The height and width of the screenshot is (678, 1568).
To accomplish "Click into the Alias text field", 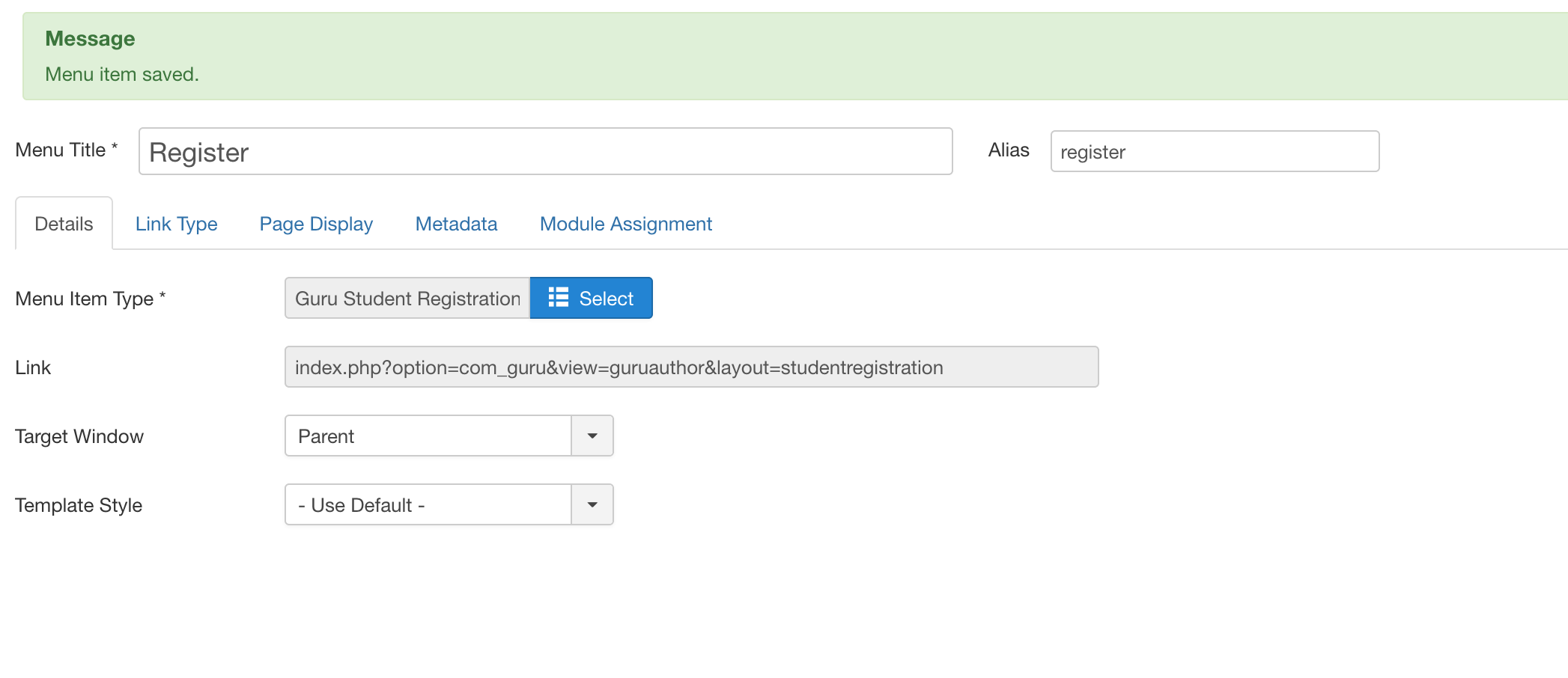I will point(1214,152).
